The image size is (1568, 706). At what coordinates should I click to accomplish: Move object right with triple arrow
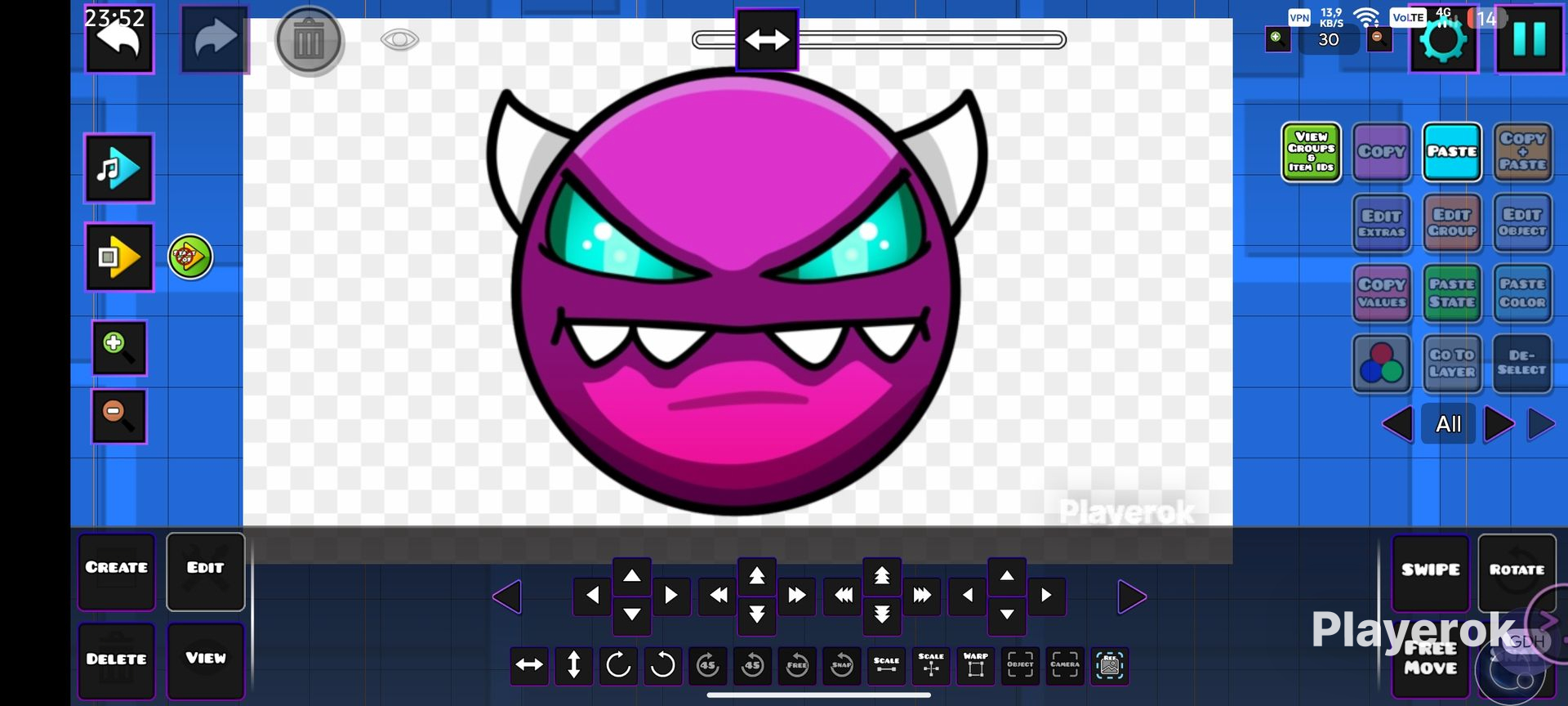pyautogui.click(x=921, y=596)
